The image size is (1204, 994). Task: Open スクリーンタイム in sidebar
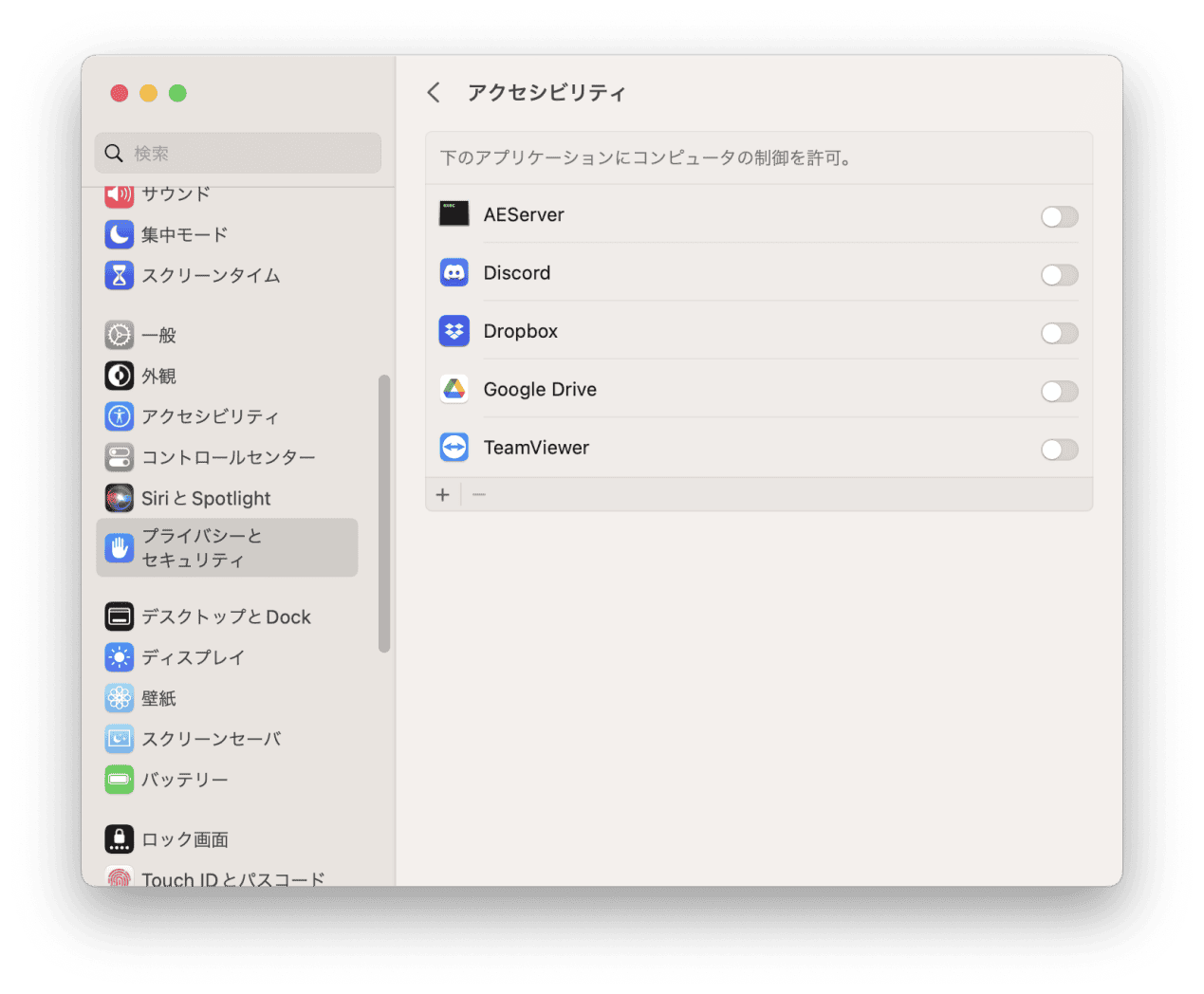tap(228, 275)
